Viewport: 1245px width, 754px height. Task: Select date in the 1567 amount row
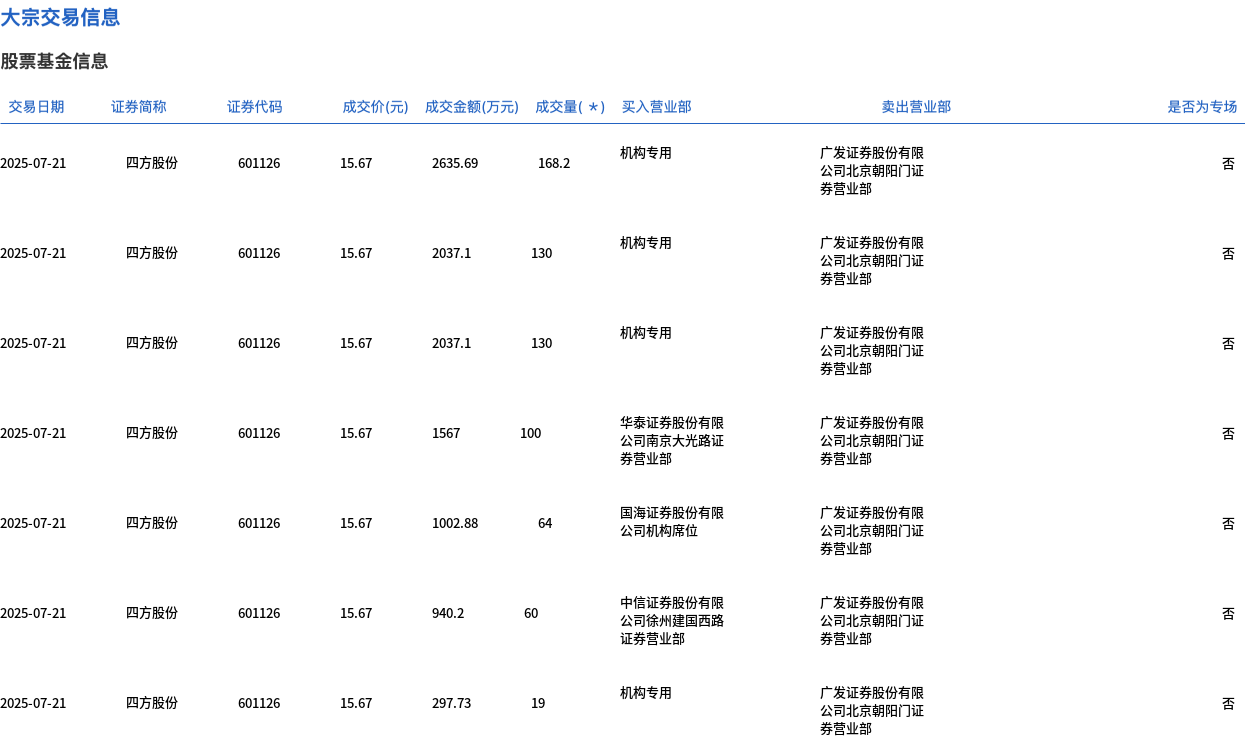click(x=33, y=433)
